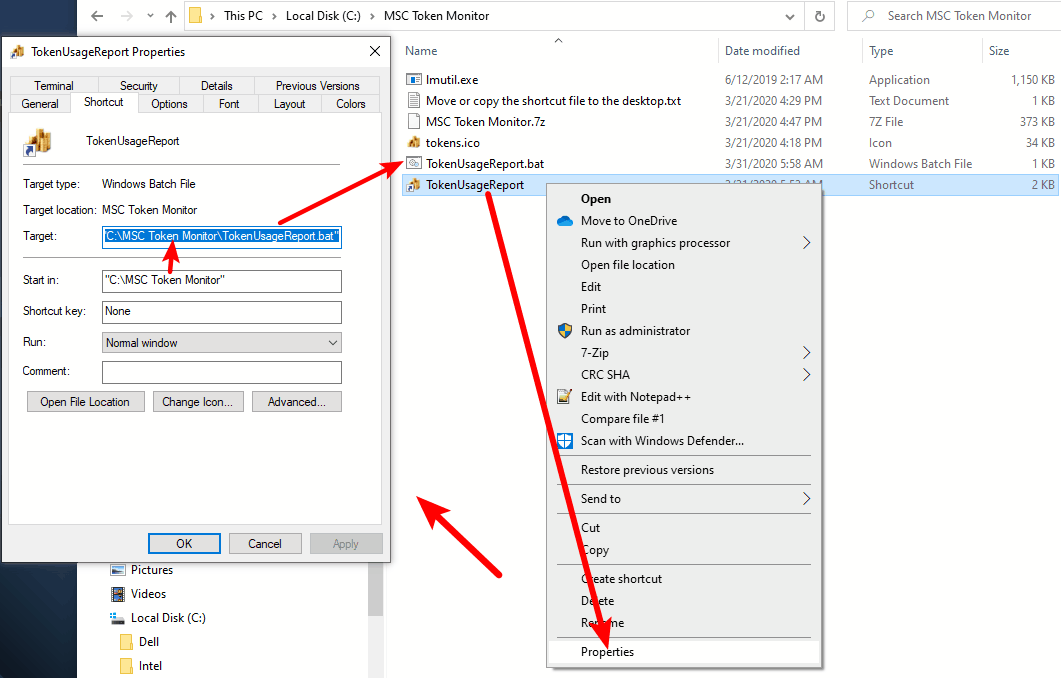Click the TokenUsageReport.bat file icon
The width and height of the screenshot is (1061, 678).
click(414, 163)
